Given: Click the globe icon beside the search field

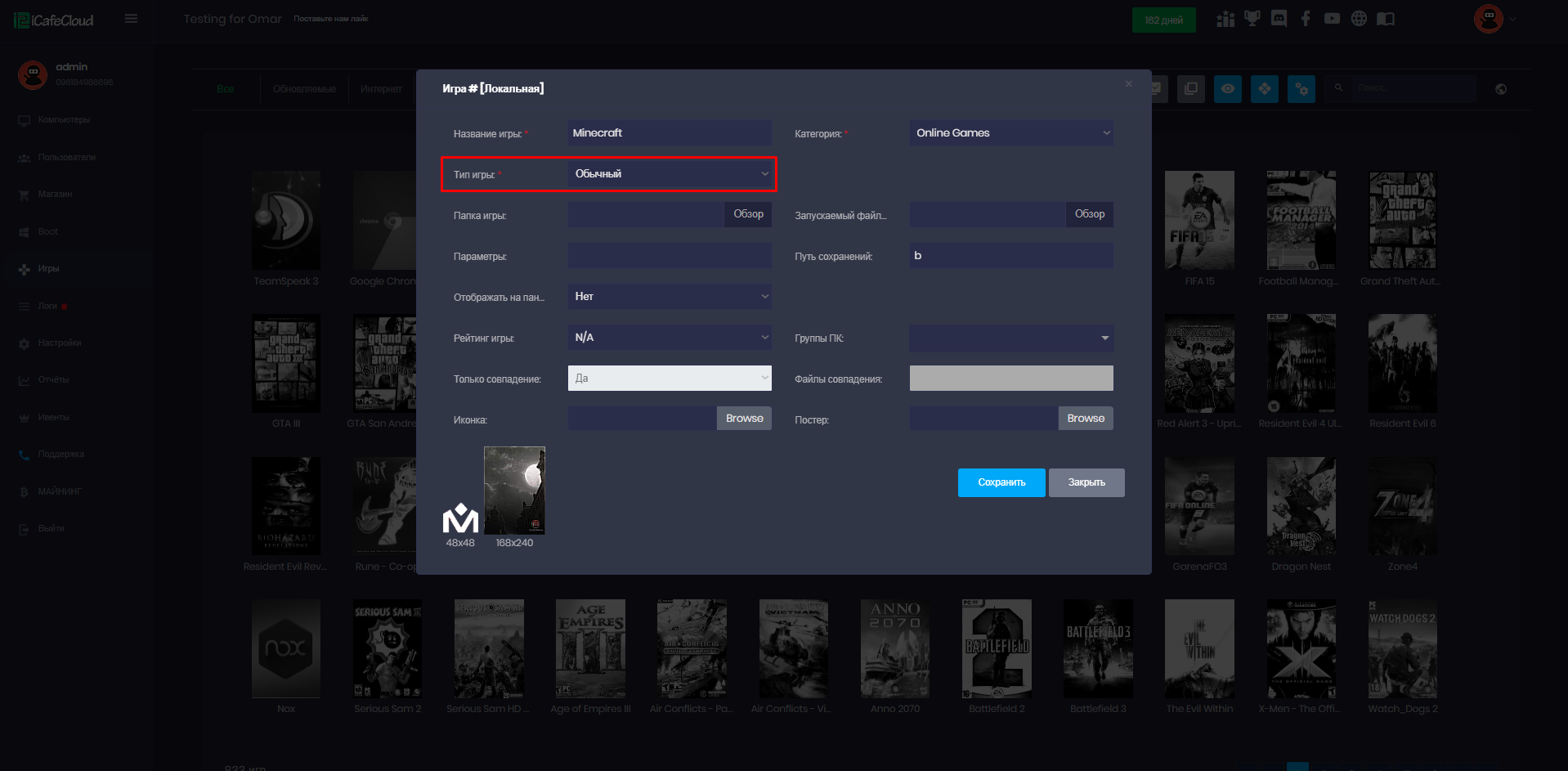Looking at the screenshot, I should pos(1501,89).
